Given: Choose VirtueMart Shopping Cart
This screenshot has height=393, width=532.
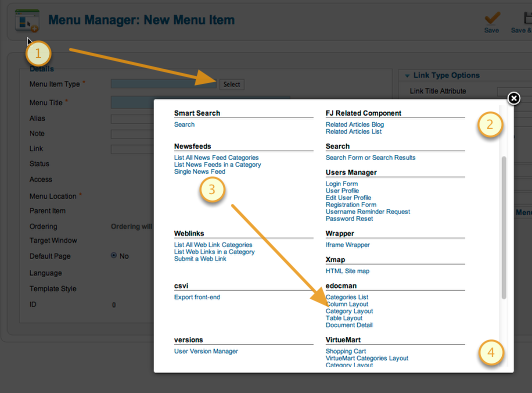Looking at the screenshot, I should 346,351.
